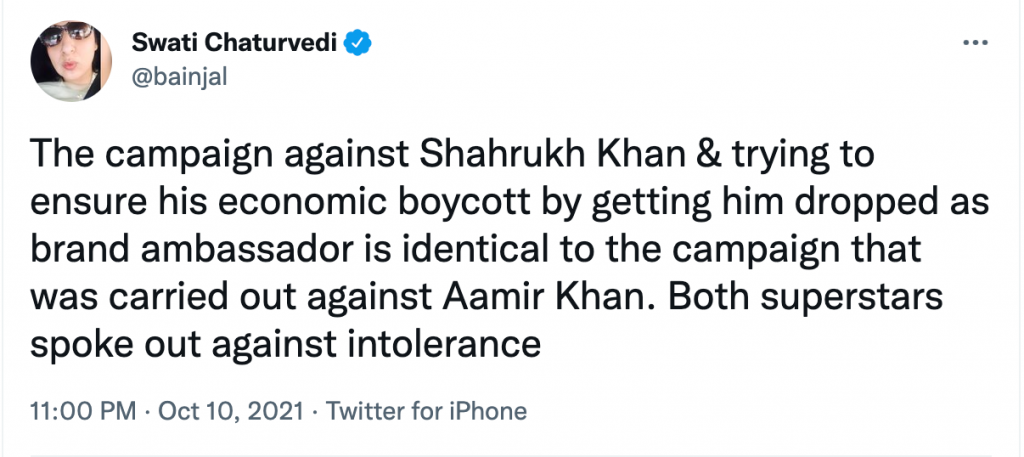Open the Twitter for iPhone source link

pyautogui.click(x=426, y=411)
